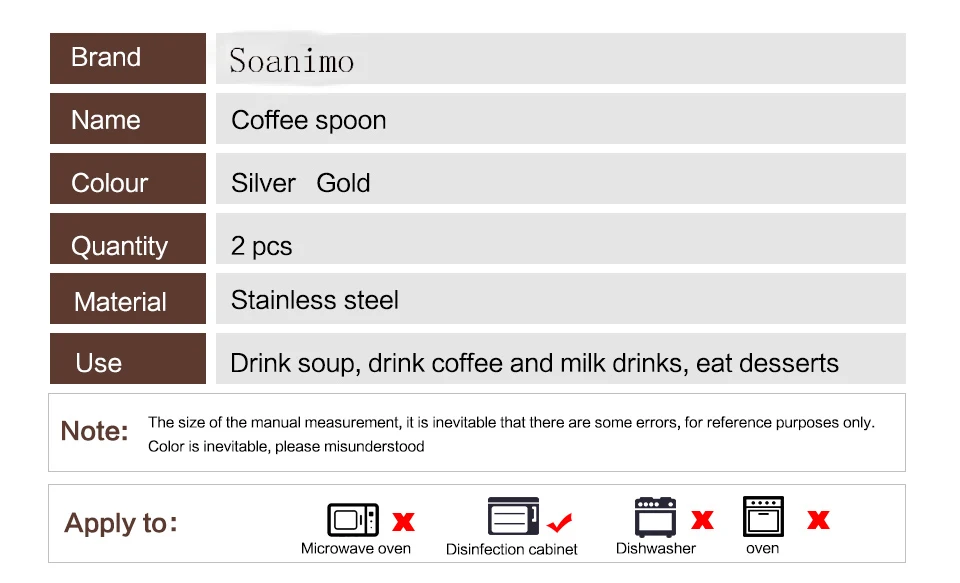Click the Stainless steel material value
960x583 pixels.
click(315, 300)
